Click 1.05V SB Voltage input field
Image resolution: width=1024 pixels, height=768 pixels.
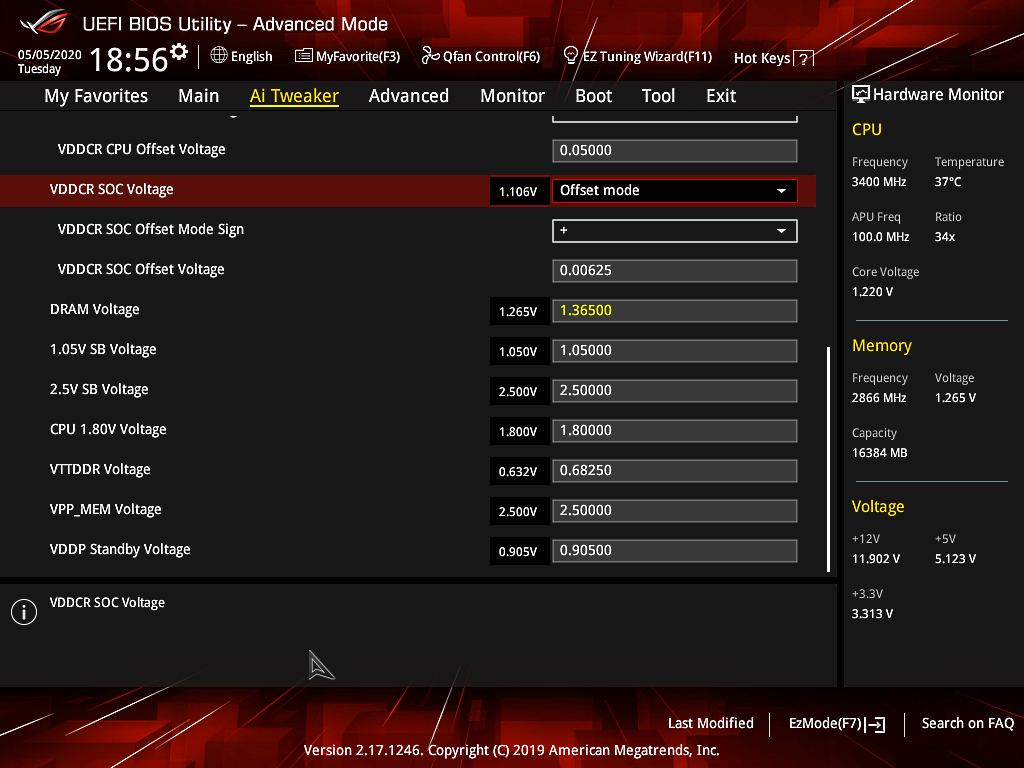pos(675,351)
